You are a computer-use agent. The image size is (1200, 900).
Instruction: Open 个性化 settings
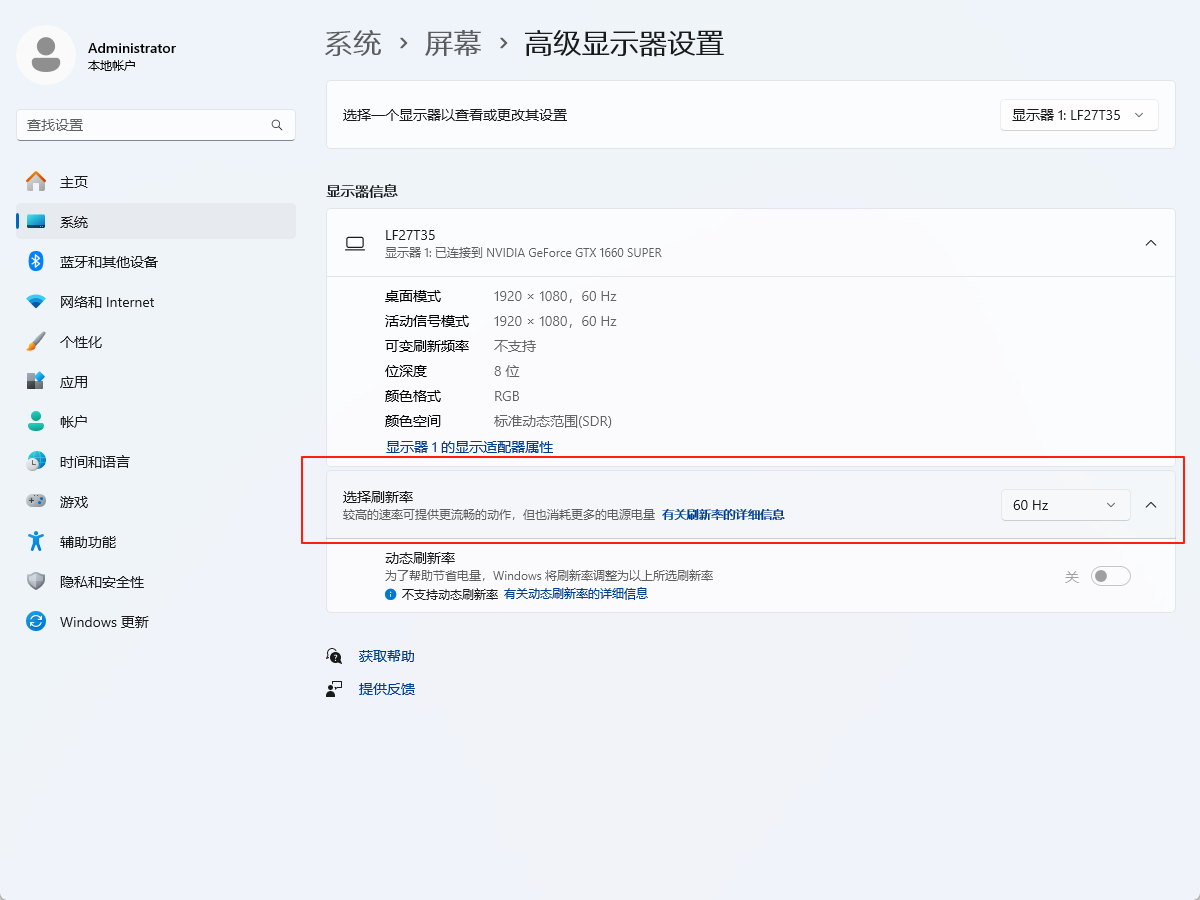pyautogui.click(x=86, y=341)
